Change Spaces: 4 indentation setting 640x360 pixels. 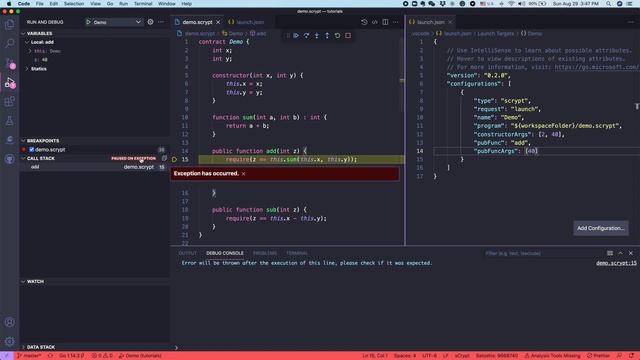(405, 356)
